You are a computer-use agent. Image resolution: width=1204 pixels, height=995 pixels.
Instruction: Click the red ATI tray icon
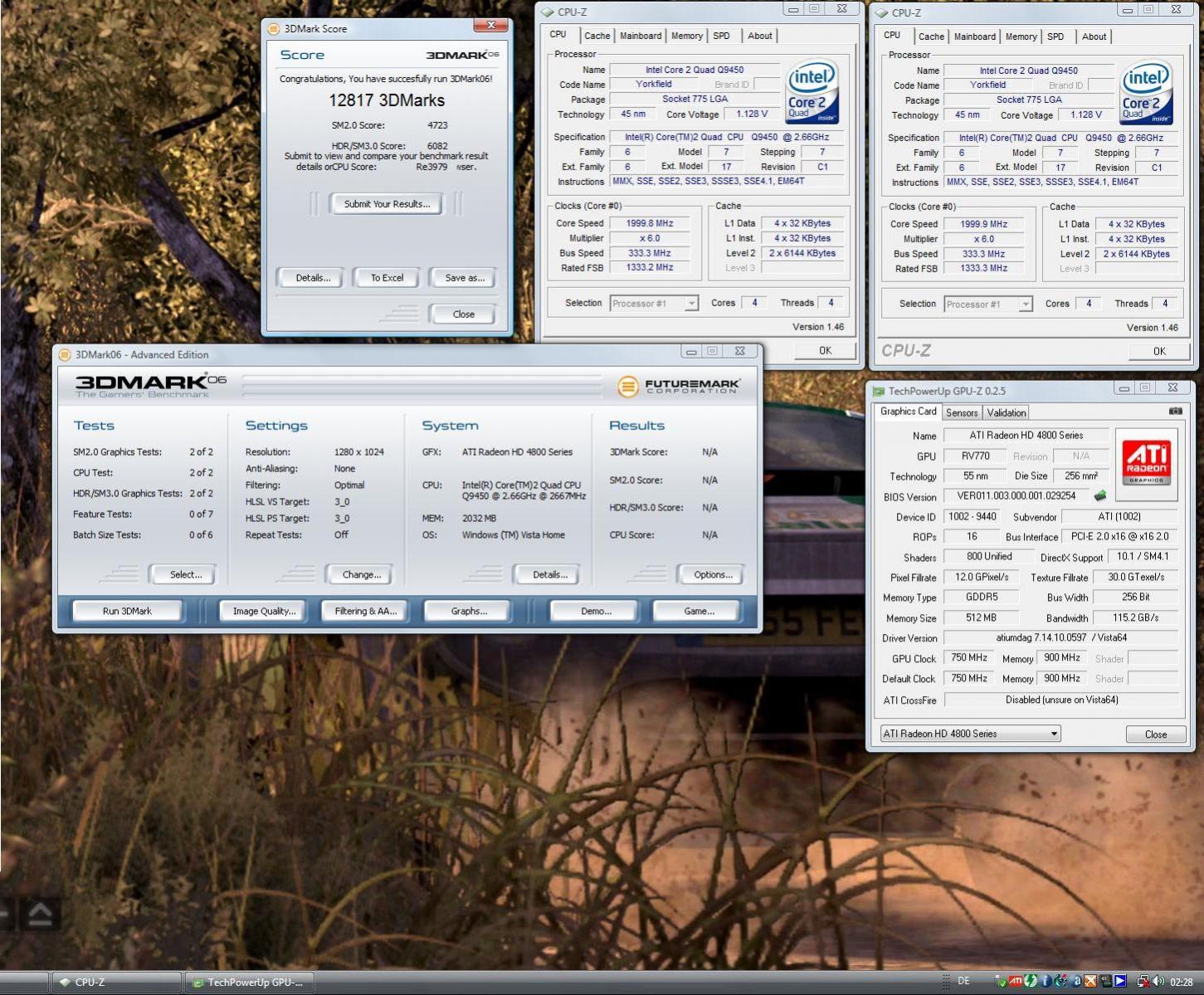(1015, 981)
